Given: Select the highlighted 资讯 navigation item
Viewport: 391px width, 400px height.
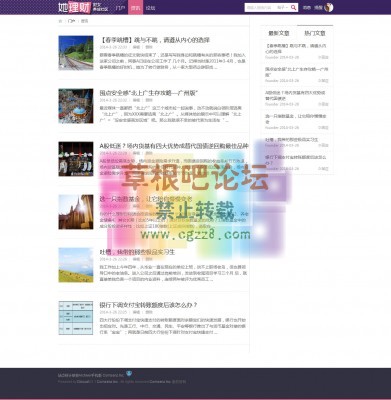Looking at the screenshot, I should pyautogui.click(x=135, y=8).
